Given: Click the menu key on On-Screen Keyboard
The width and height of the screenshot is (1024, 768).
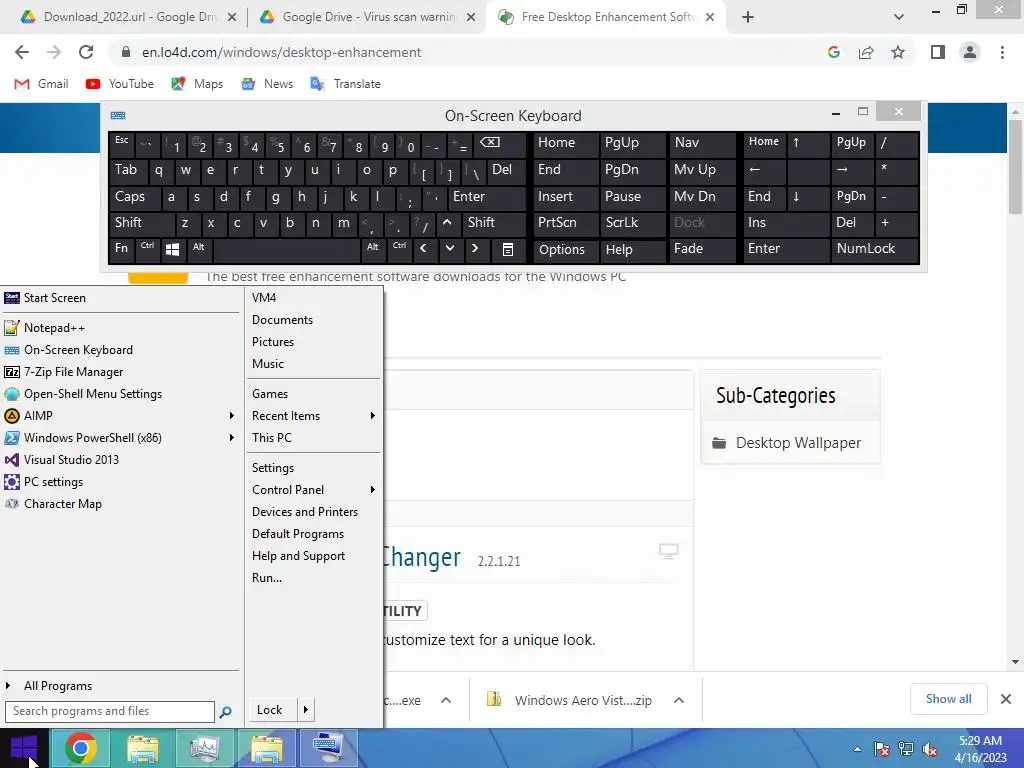Looking at the screenshot, I should [507, 249].
